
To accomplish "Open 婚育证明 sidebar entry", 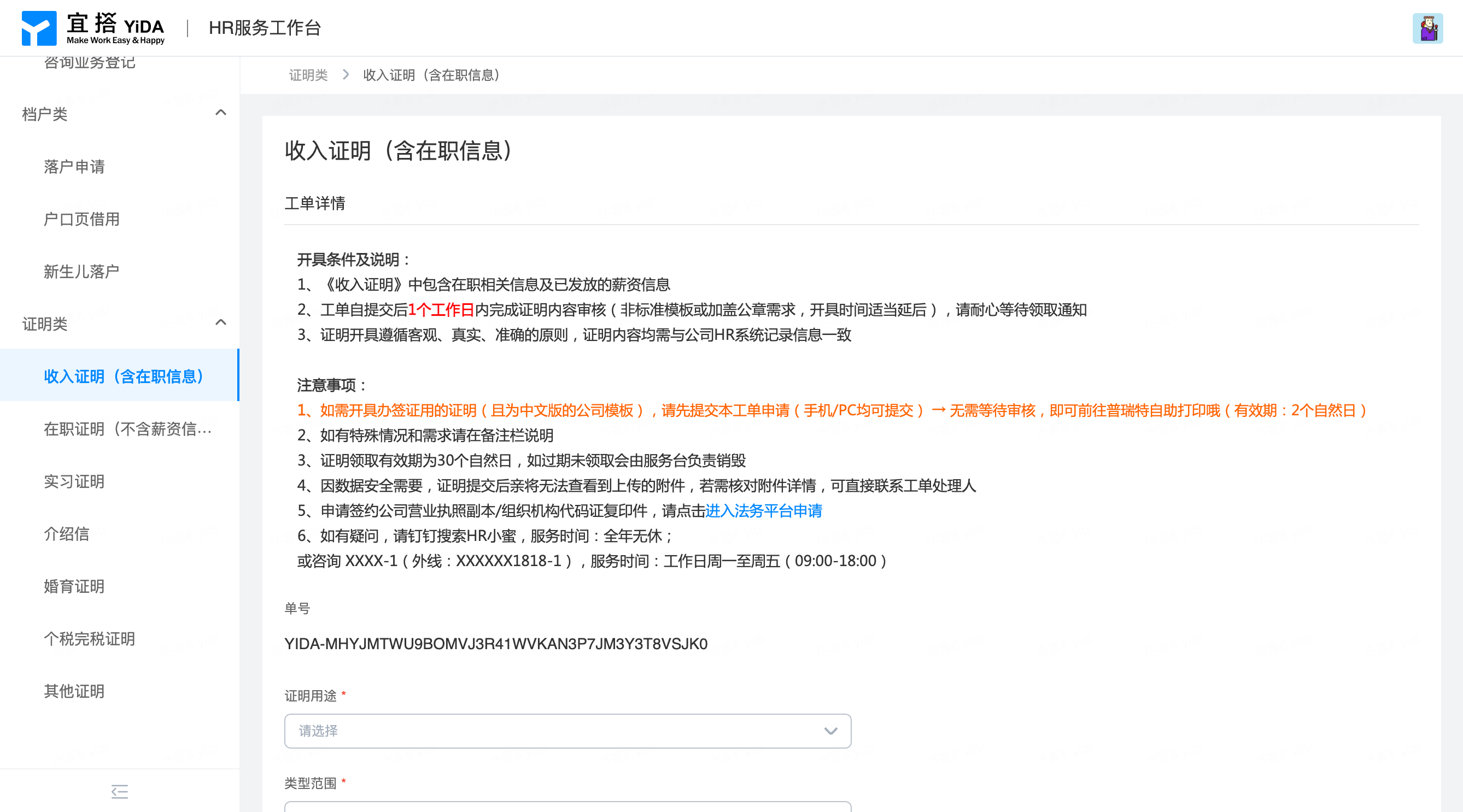I will (74, 586).
